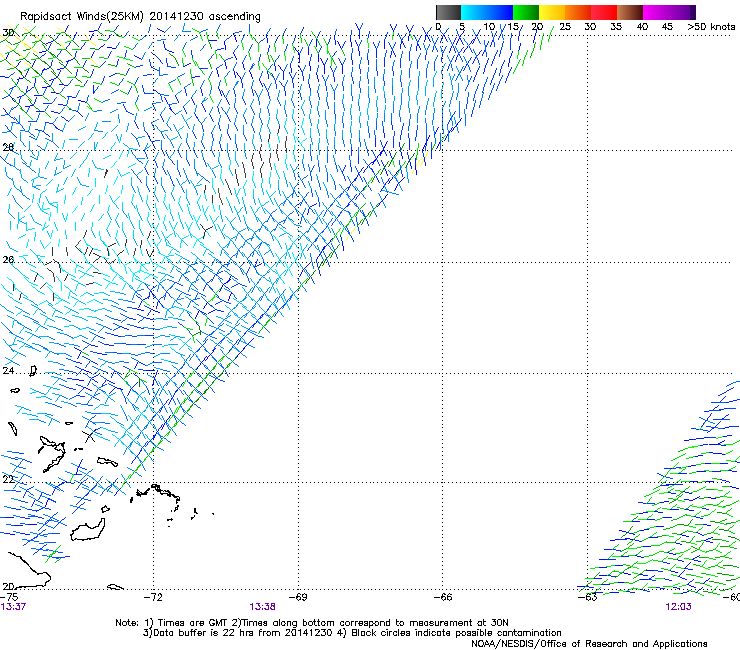Image resolution: width=740 pixels, height=650 pixels.
Task: Click the purple time stamp '12:03'
Action: [679, 607]
